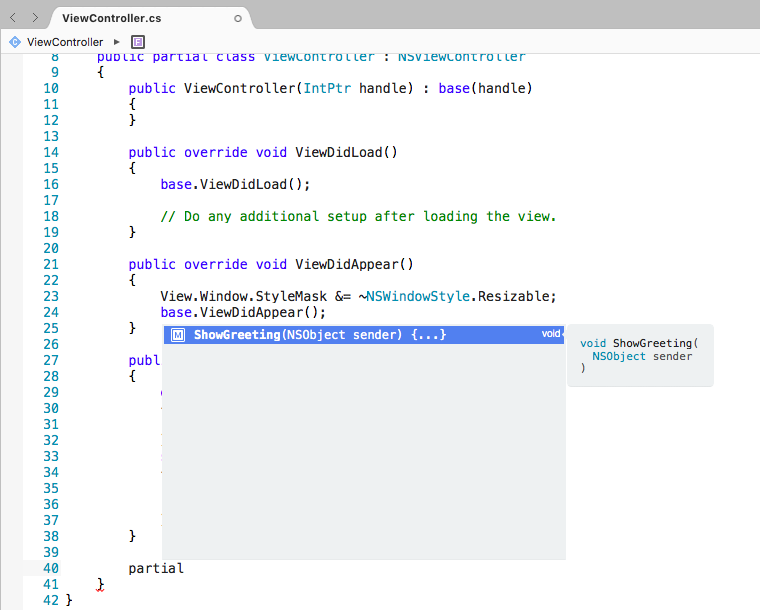Click the field member icon in breadcrumb

click(x=138, y=42)
